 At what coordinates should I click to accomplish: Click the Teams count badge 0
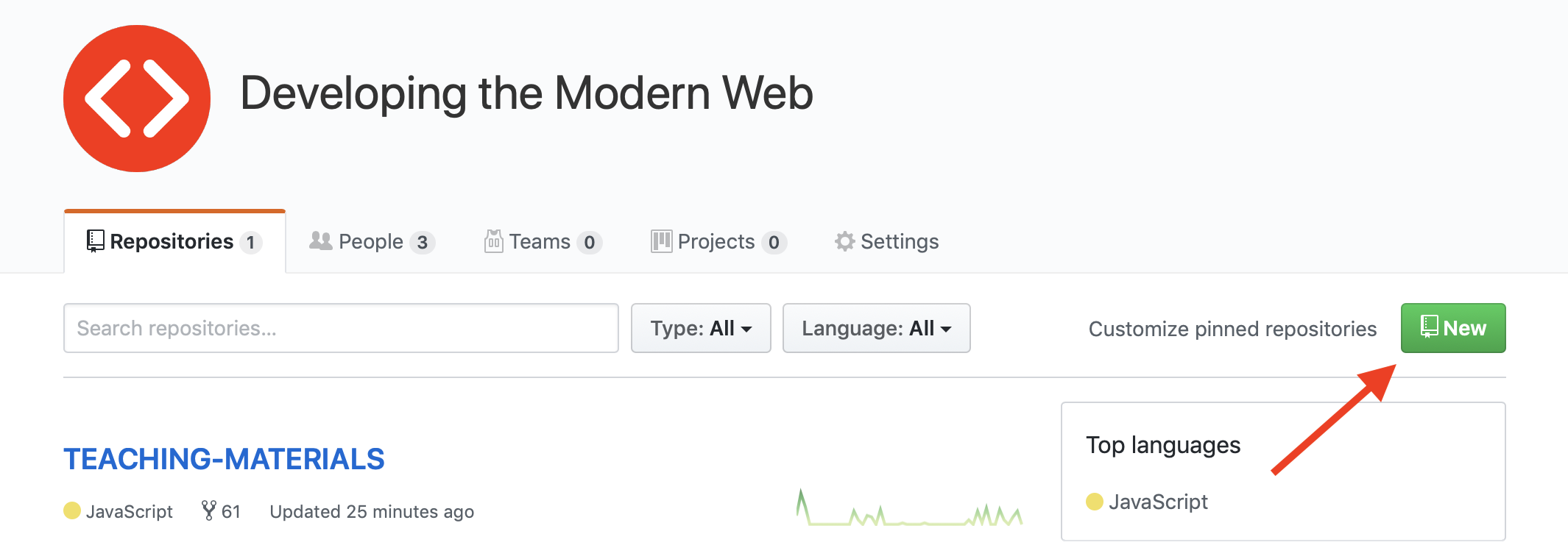590,243
